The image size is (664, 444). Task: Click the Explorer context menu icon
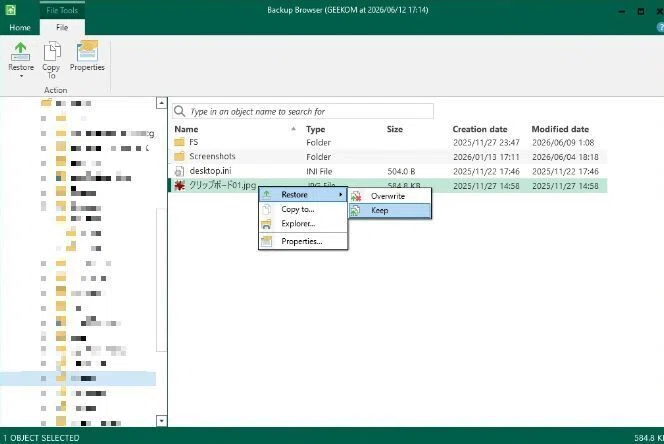(x=266, y=224)
